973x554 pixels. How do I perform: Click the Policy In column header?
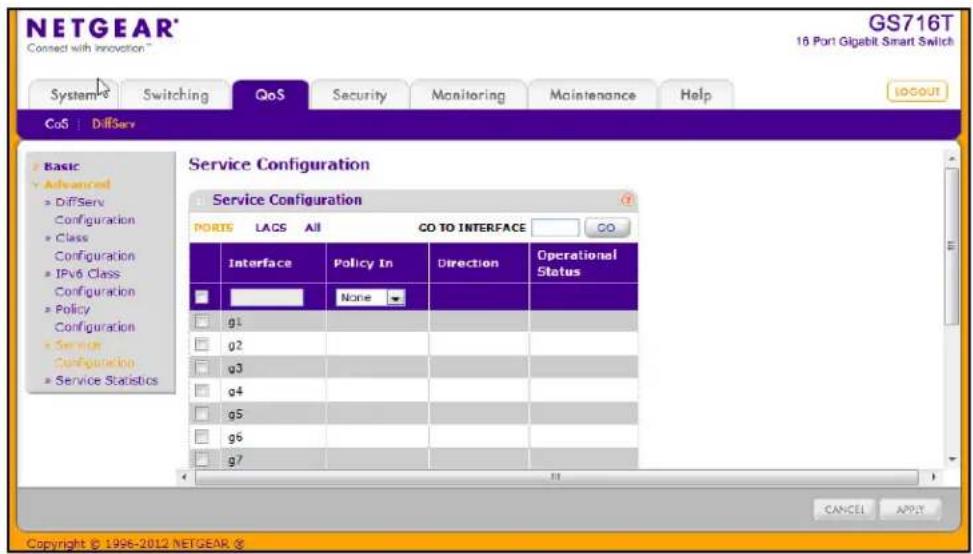[x=363, y=263]
